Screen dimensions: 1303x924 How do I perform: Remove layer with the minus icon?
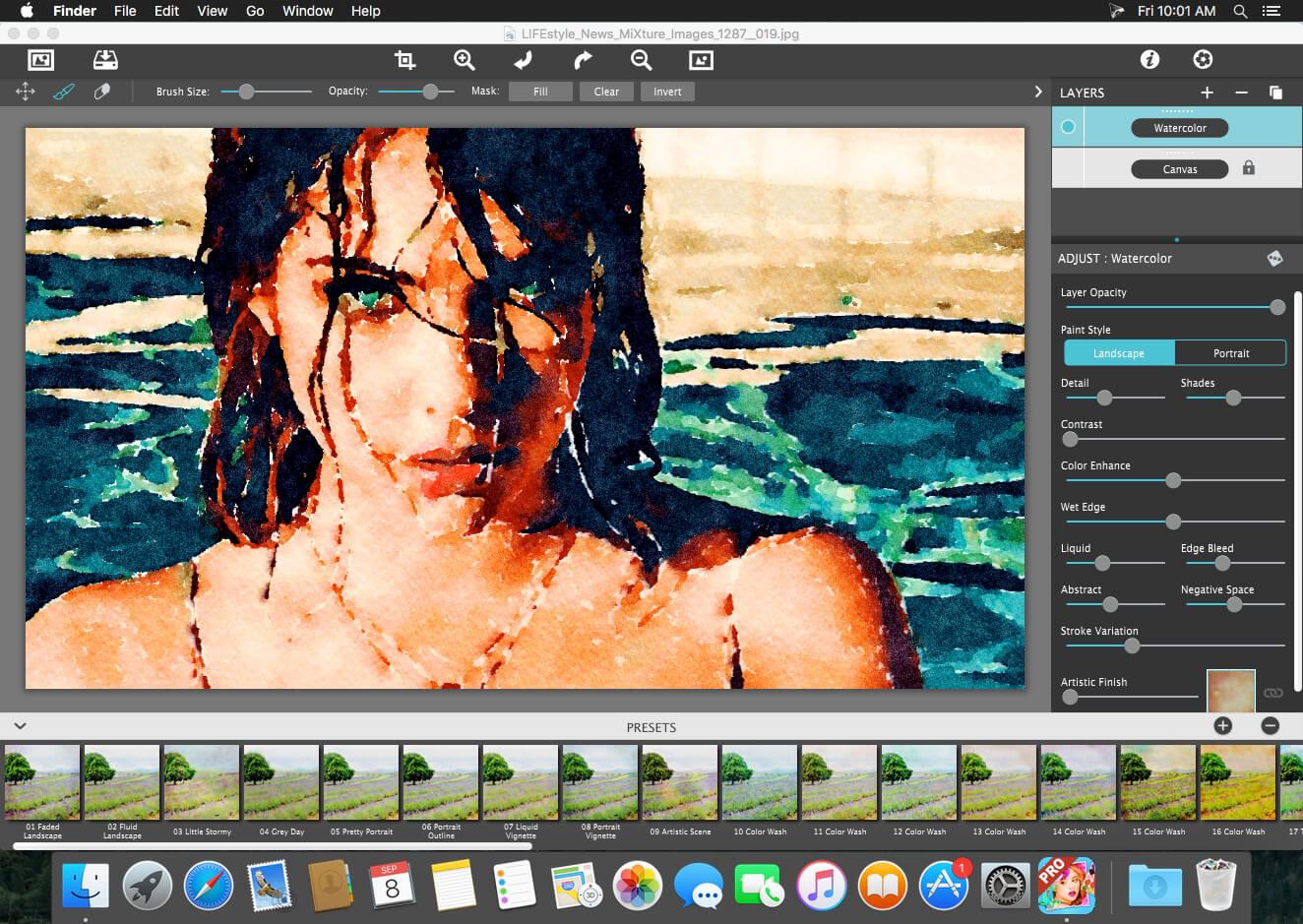[x=1241, y=92]
